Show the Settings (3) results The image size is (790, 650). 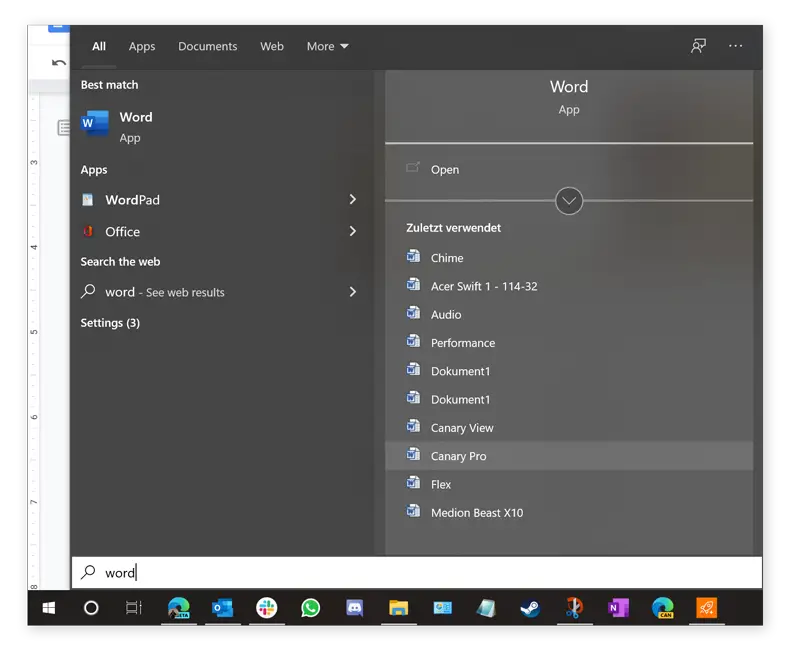[x=110, y=323]
